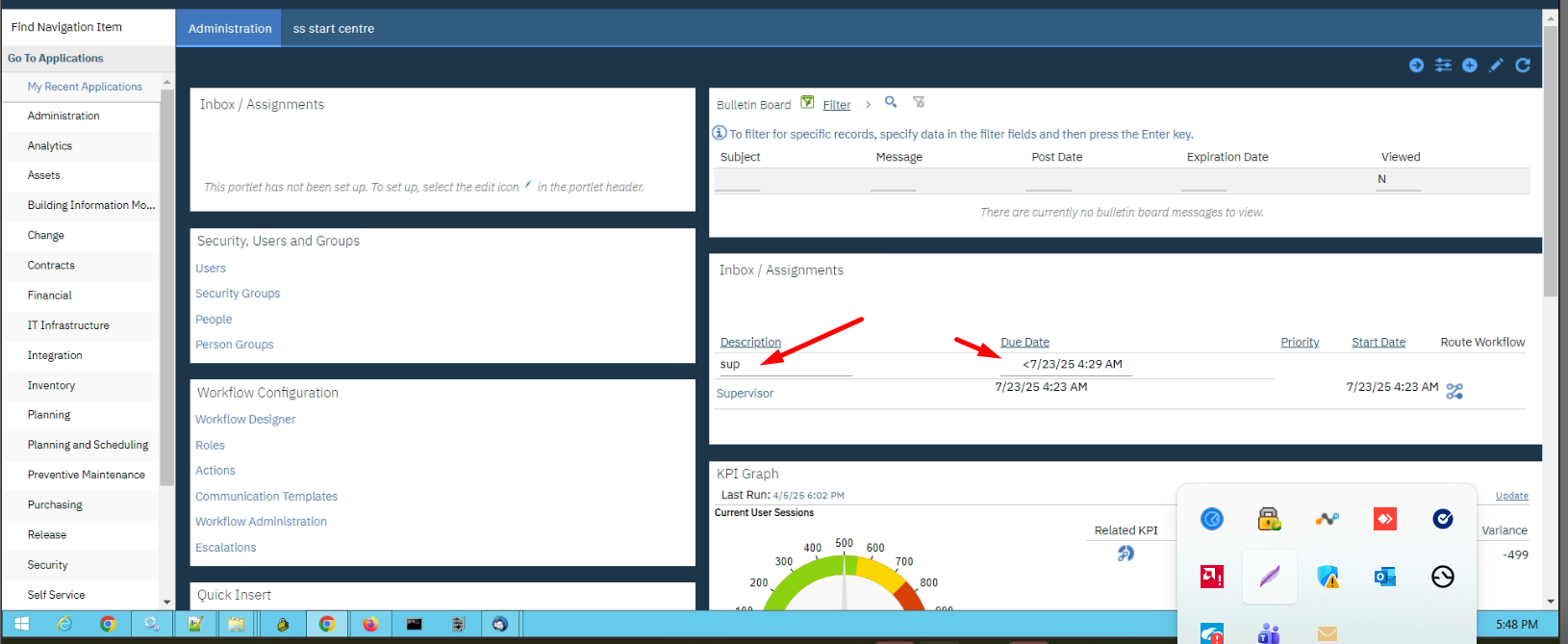Click the small pencil edit icon in the unset Inbox portlet
The width and height of the screenshot is (1568, 644).
point(528,185)
